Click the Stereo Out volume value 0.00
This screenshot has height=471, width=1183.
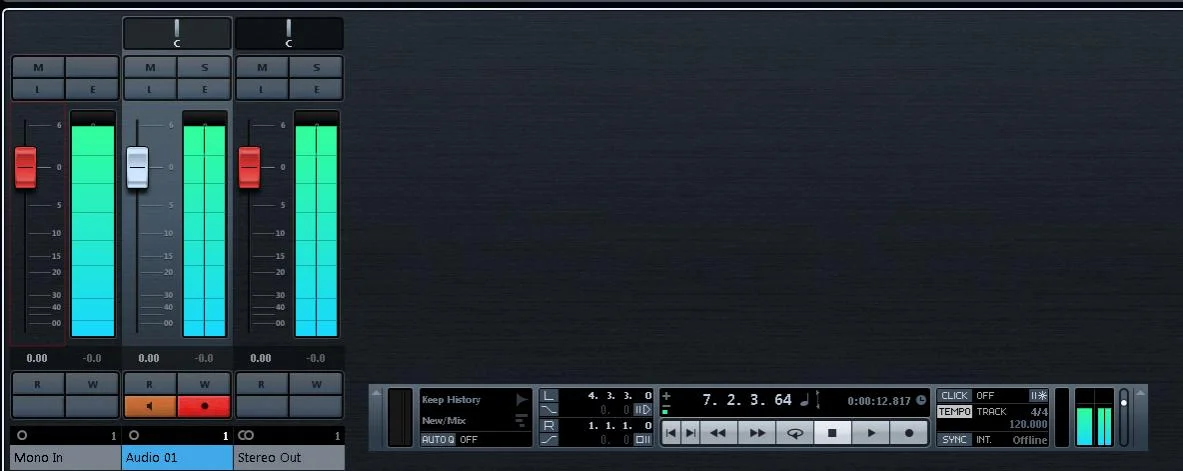point(260,359)
